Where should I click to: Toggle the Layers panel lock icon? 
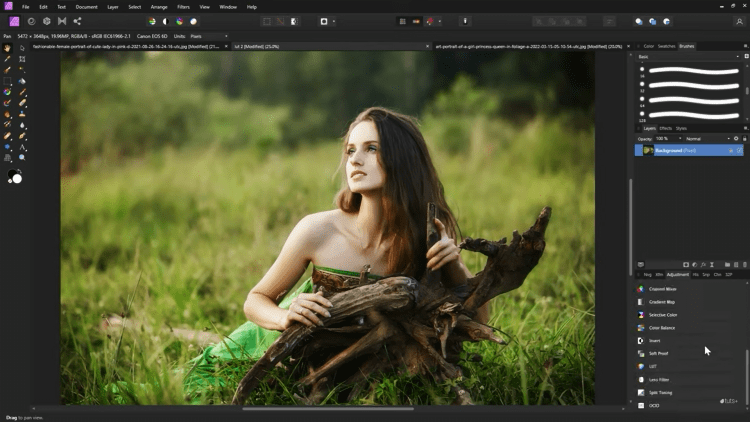744,139
